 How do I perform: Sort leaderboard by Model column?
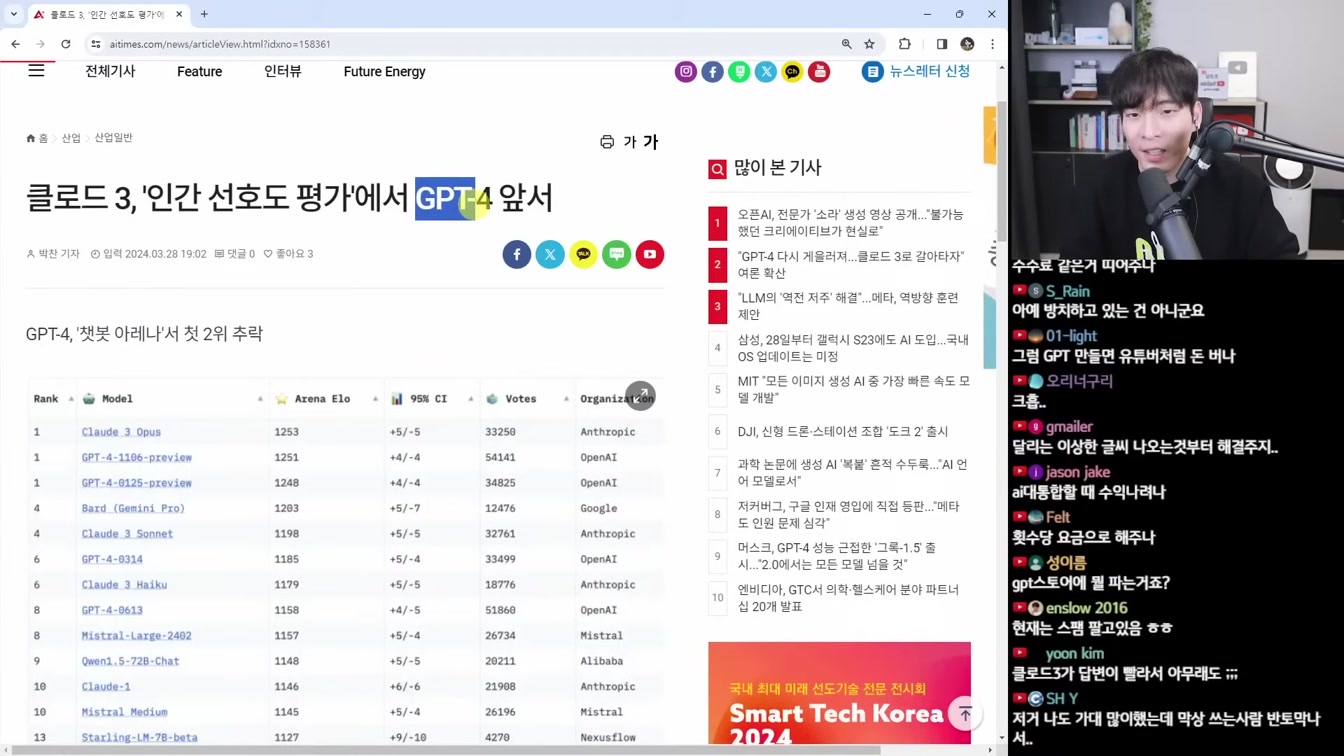[x=171, y=399]
